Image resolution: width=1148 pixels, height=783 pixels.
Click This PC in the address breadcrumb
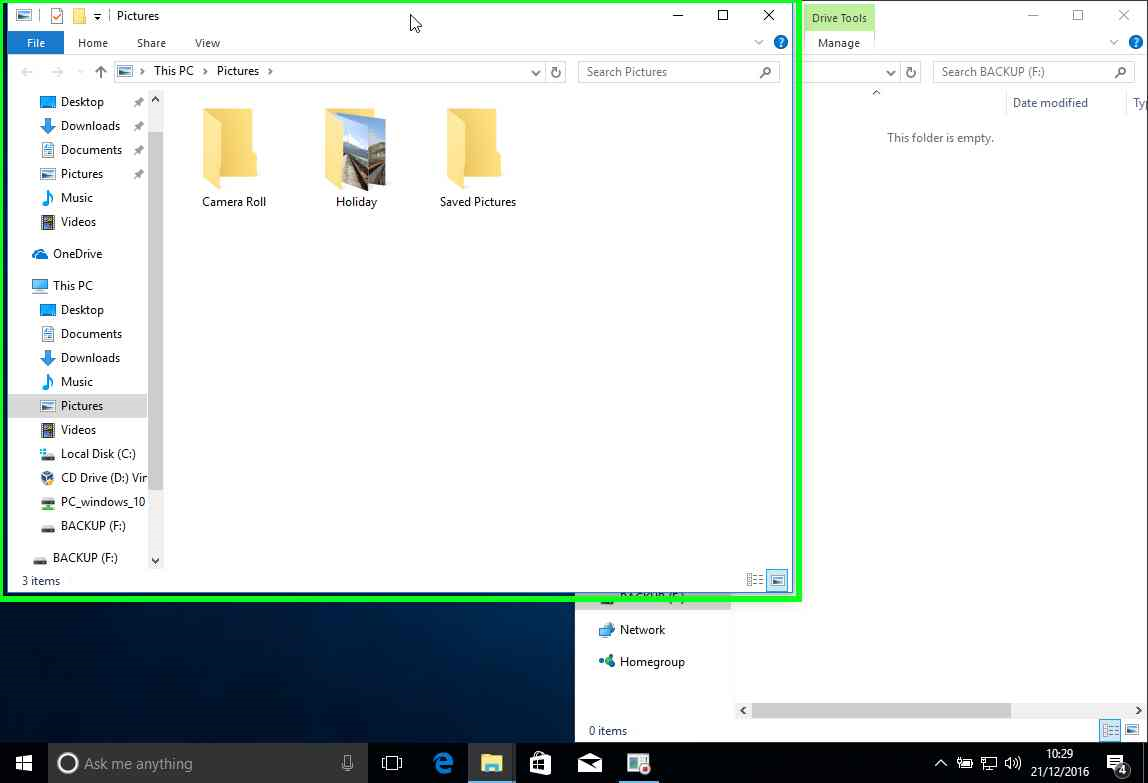tap(174, 71)
